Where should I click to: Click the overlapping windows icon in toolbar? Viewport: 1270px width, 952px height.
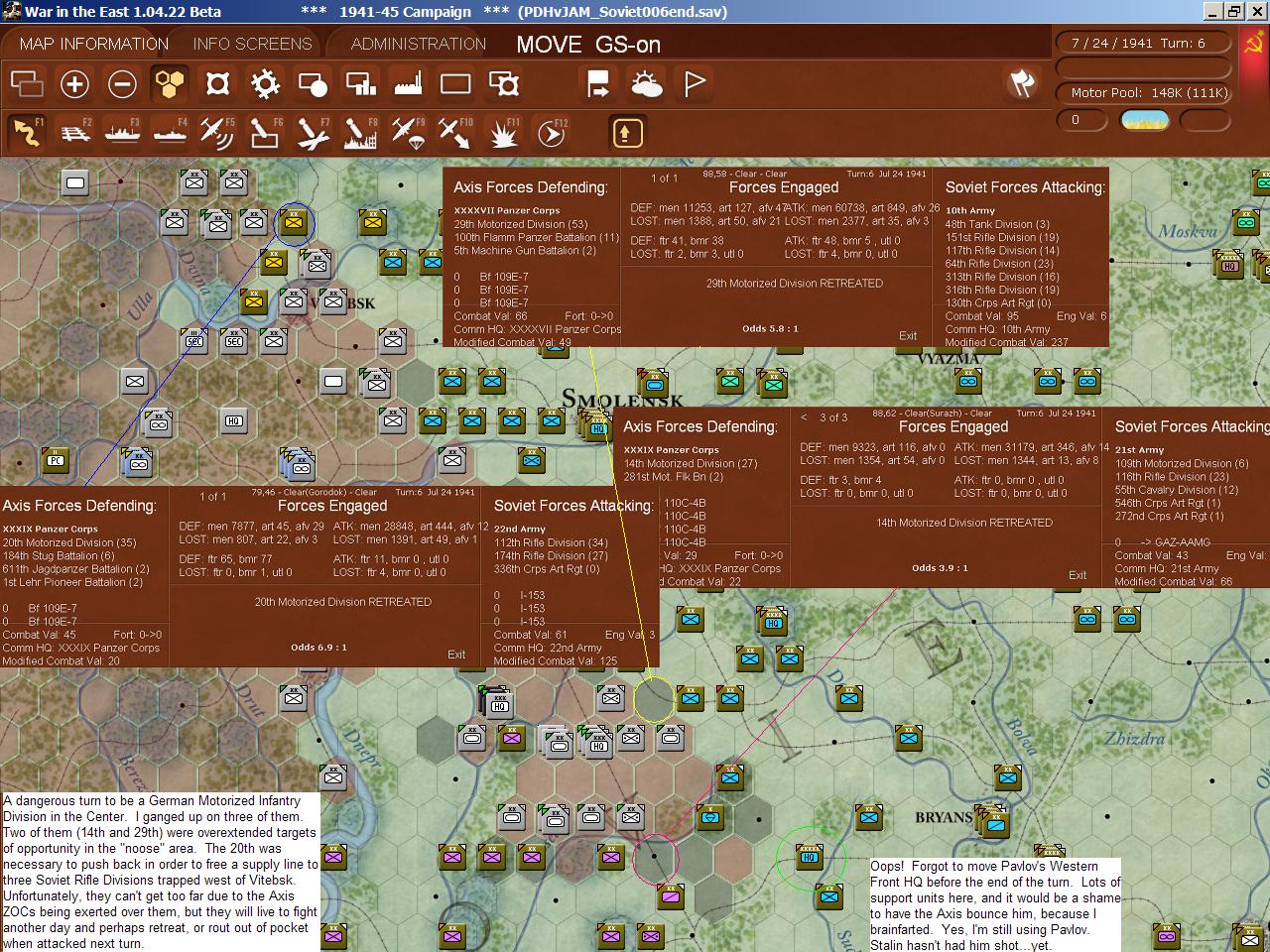pos(27,84)
